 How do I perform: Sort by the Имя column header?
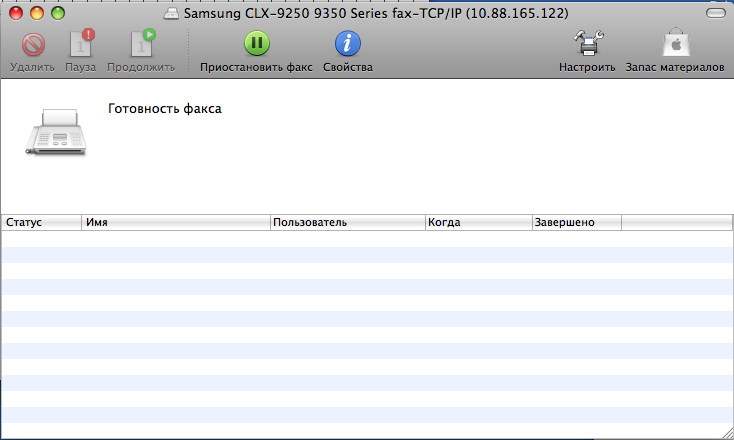pos(176,222)
